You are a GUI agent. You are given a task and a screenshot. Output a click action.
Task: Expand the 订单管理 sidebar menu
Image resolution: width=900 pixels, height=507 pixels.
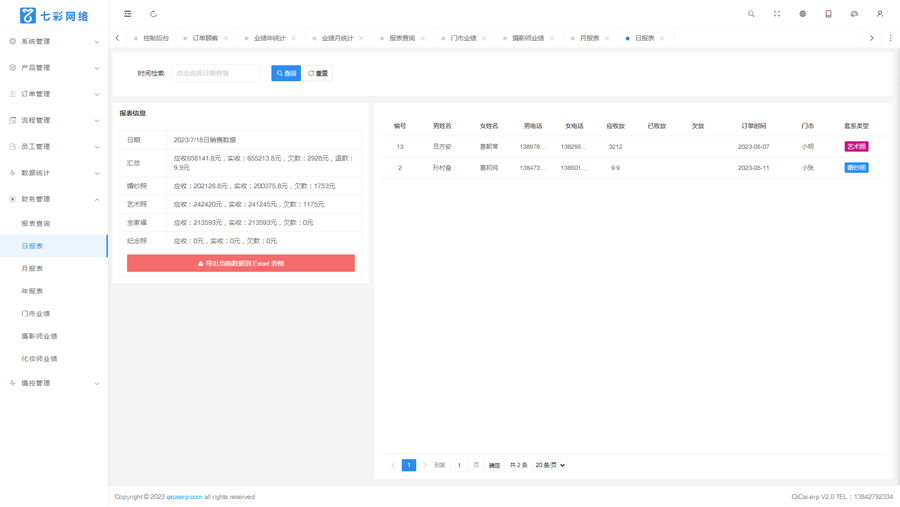[x=54, y=94]
